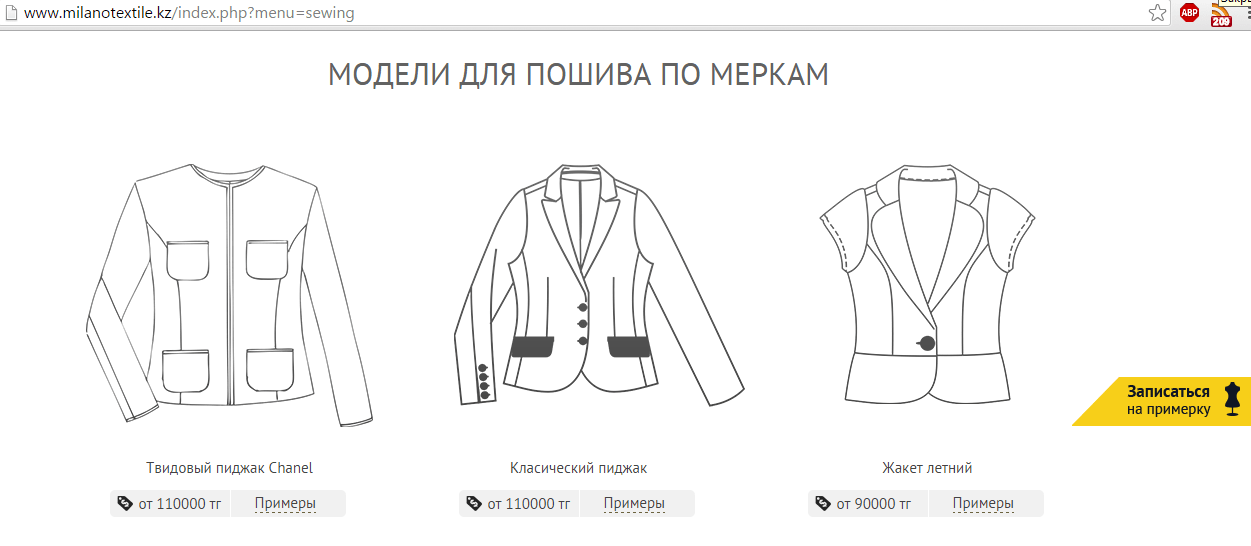The image size is (1251, 546).
Task: Click the Класический пиджак title
Action: click(x=578, y=468)
